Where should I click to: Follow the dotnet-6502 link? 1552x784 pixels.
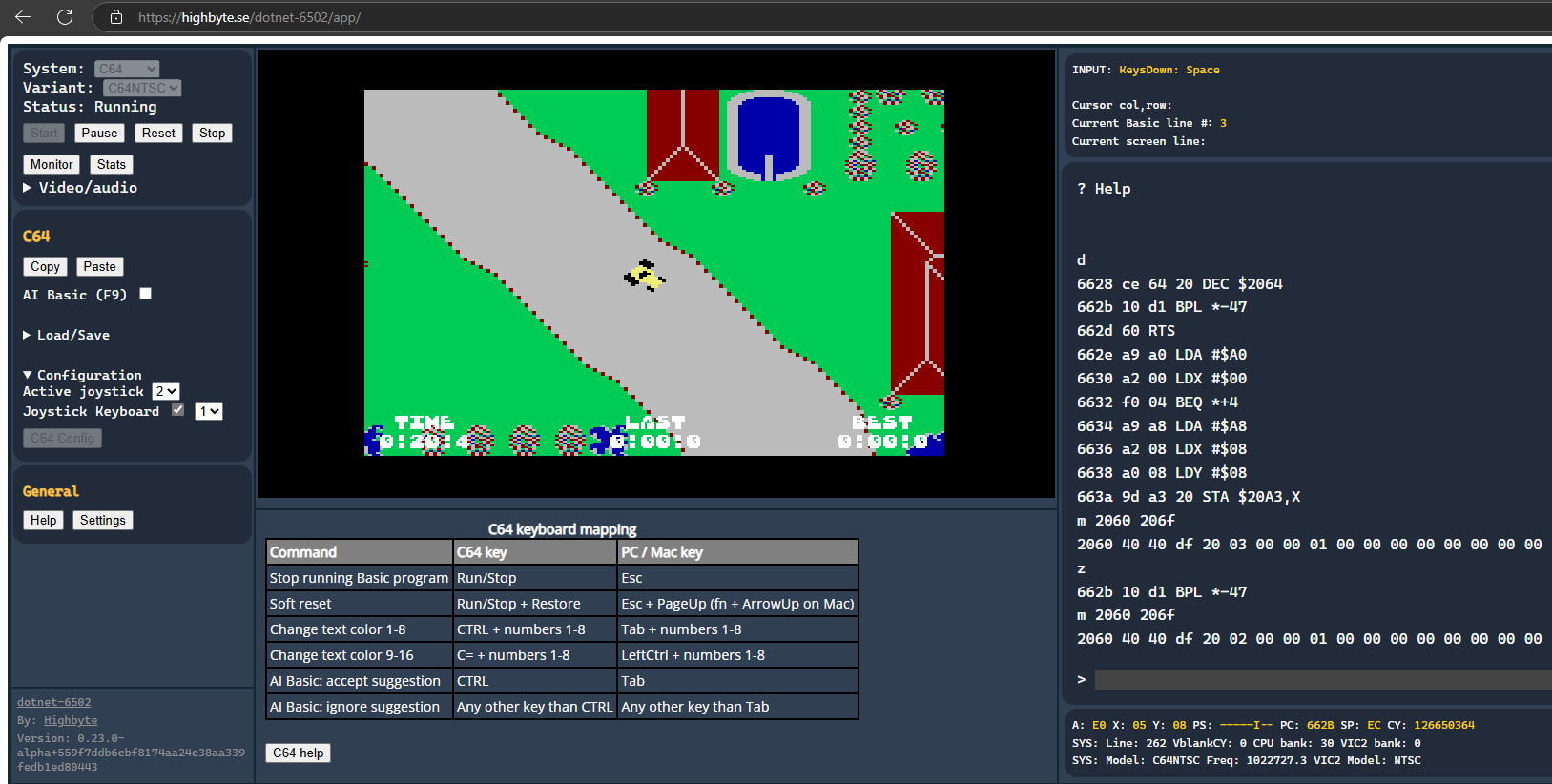tap(54, 702)
